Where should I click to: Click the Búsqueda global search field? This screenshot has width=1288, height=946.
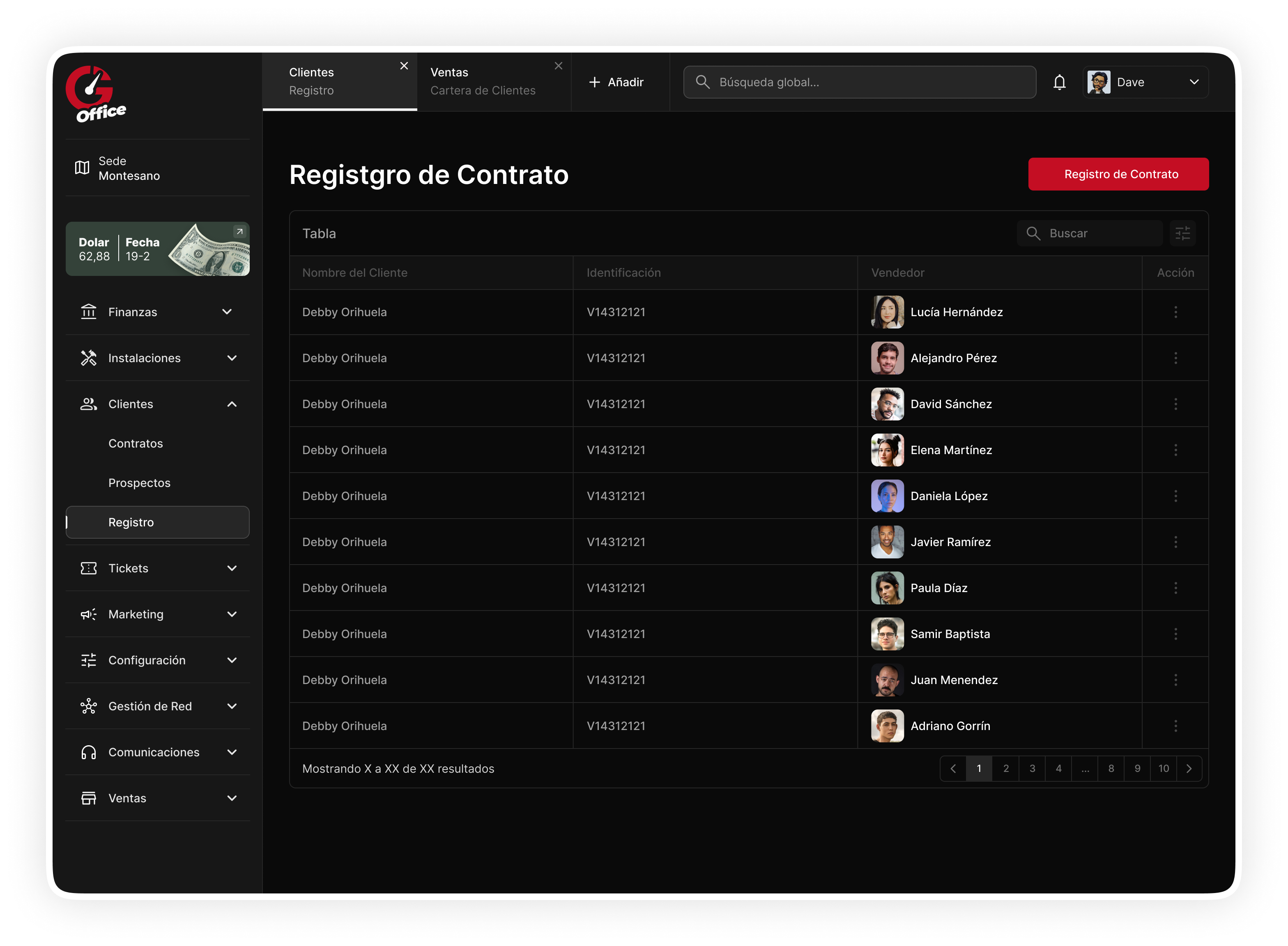pos(859,82)
